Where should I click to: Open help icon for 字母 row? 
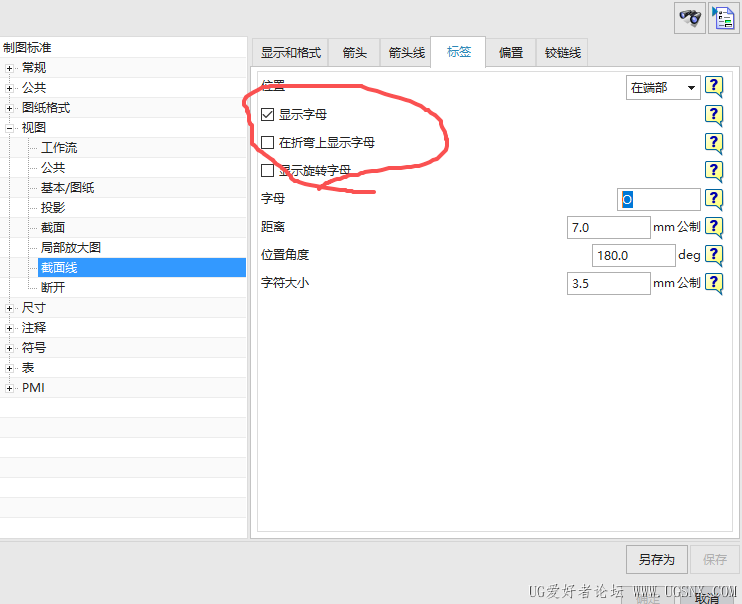[x=714, y=199]
